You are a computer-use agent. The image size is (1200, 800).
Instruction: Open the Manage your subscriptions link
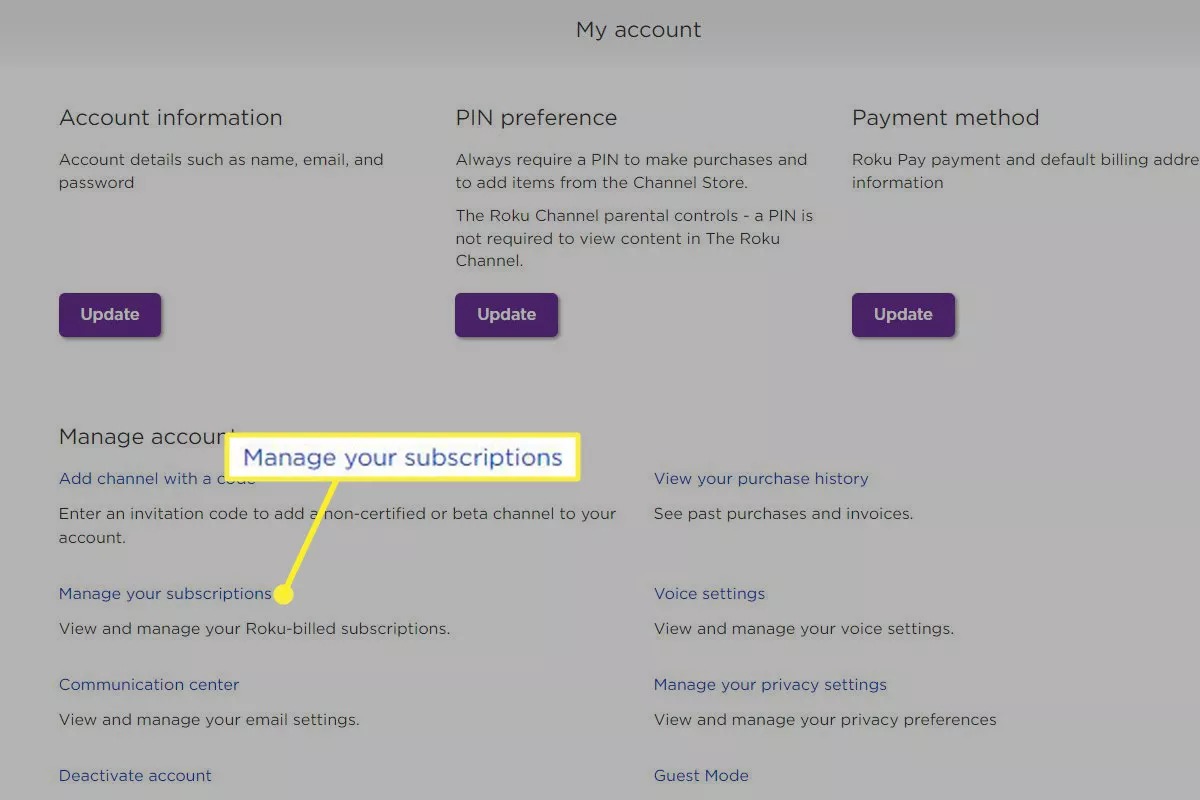click(x=165, y=594)
